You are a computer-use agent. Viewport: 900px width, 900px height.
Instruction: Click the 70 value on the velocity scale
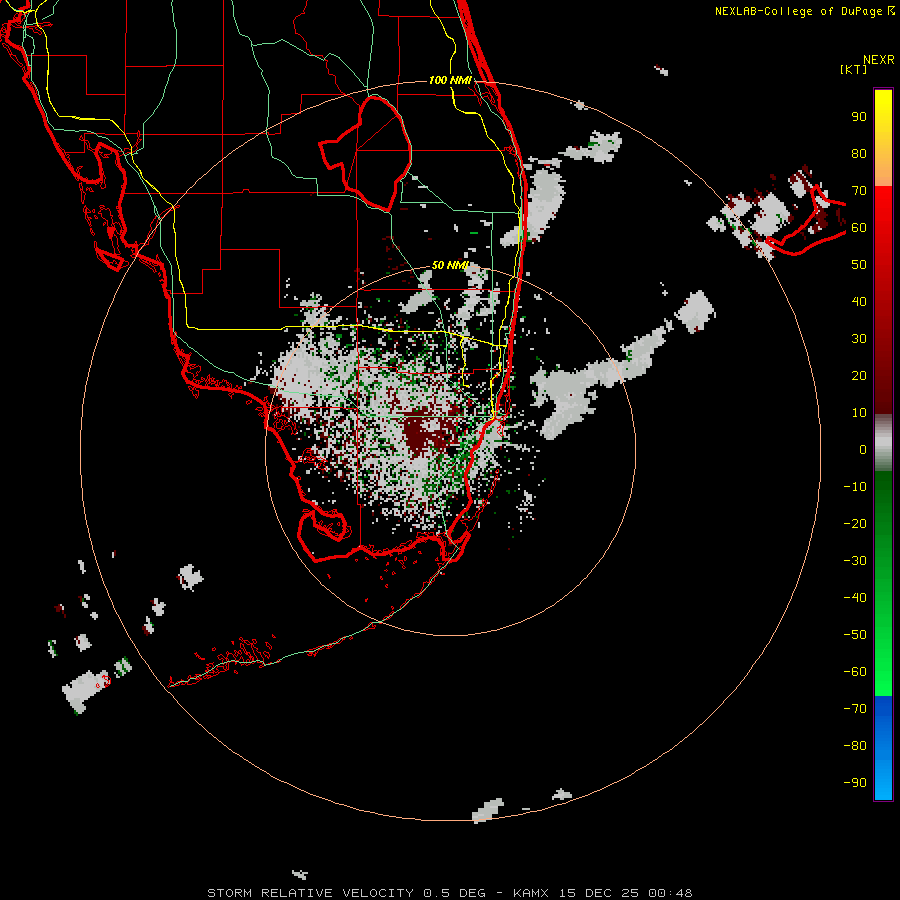(859, 191)
